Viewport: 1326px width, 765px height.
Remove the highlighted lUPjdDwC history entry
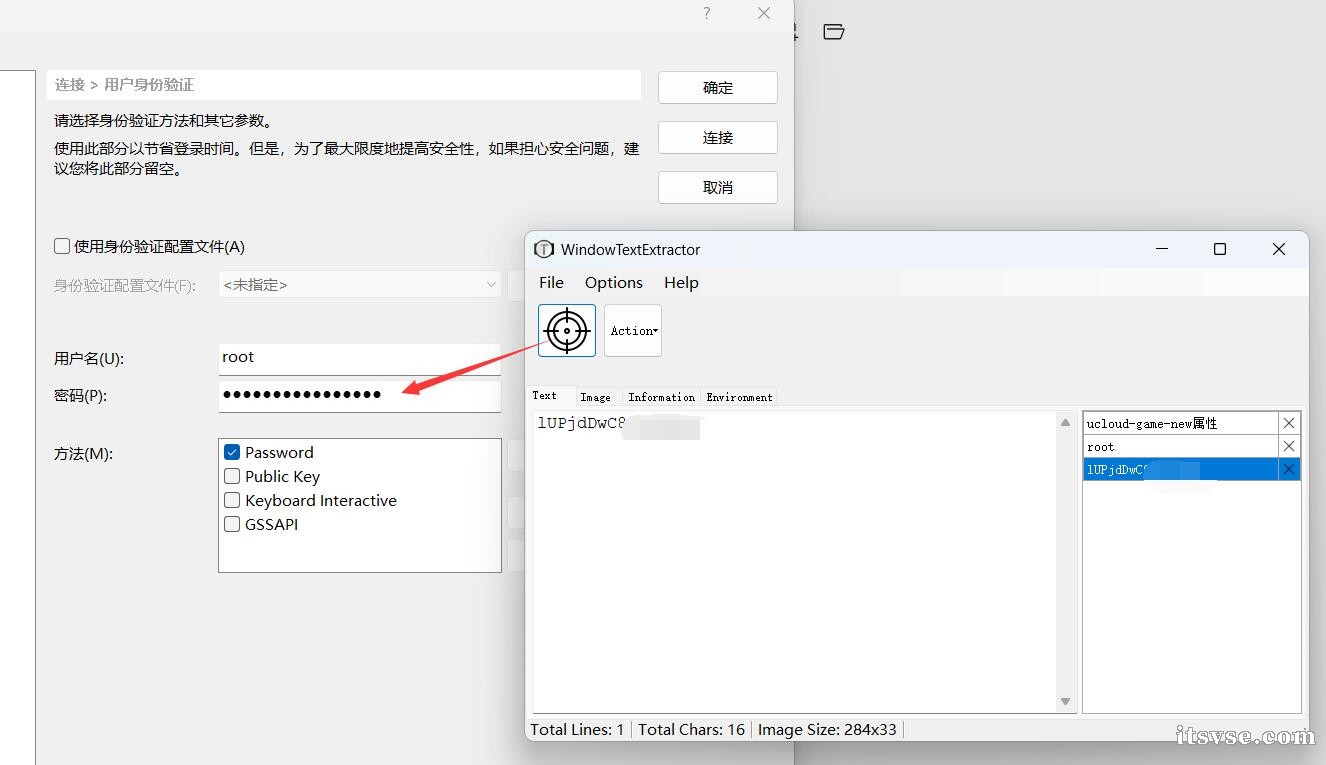click(x=1289, y=469)
